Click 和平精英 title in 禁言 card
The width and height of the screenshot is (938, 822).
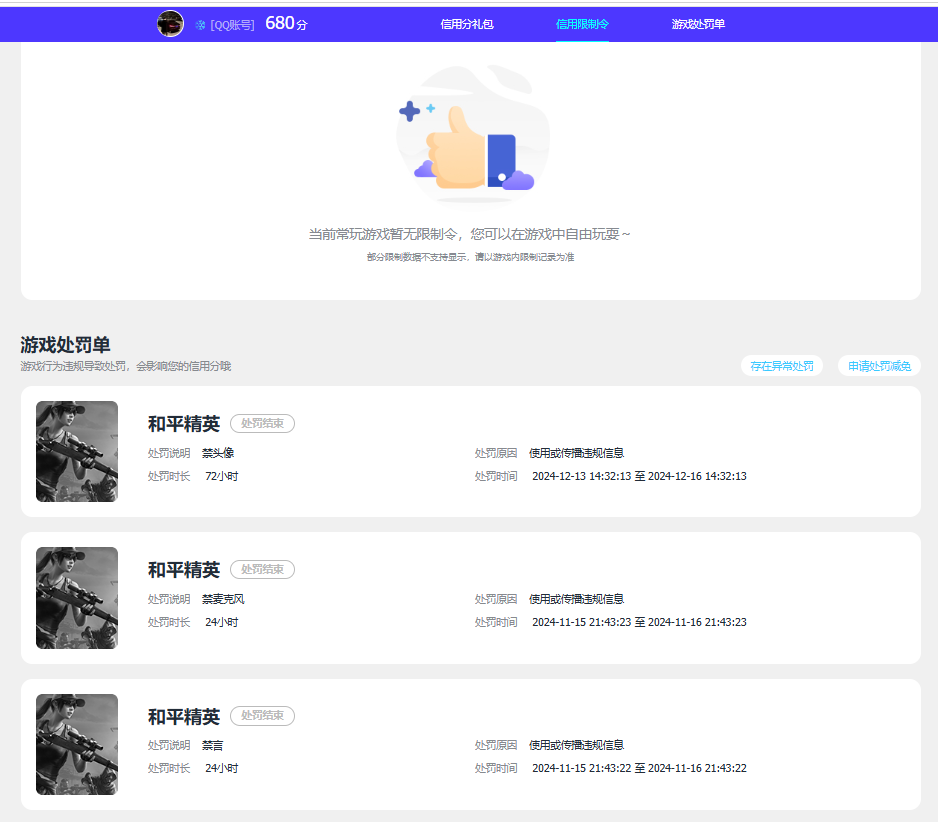click(x=184, y=716)
